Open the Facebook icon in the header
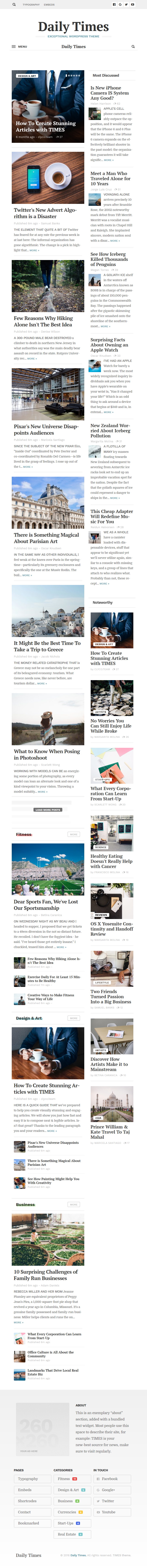 pyautogui.click(x=114, y=4)
